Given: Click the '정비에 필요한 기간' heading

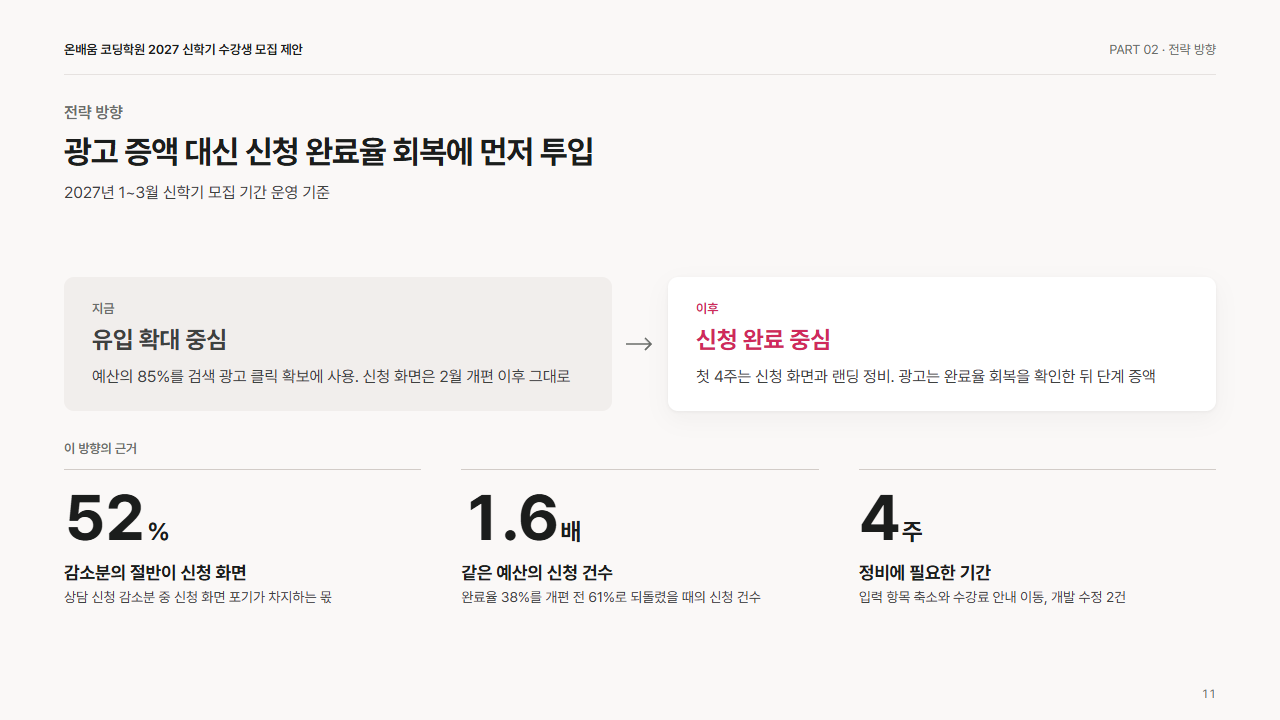Looking at the screenshot, I should [x=925, y=573].
